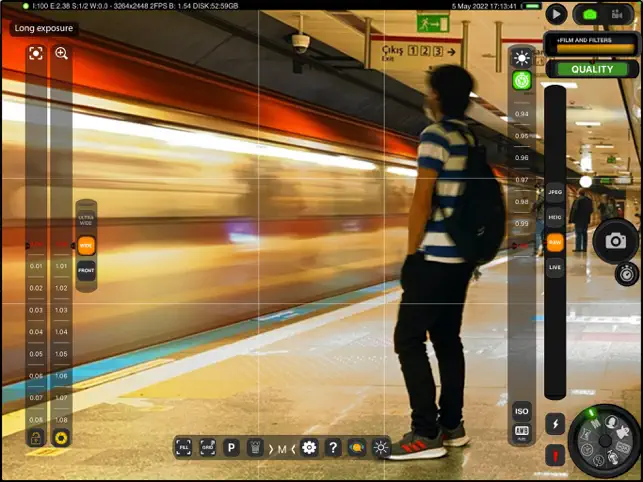Open the help question mark
Viewport: 643px width, 482px height.
tap(333, 448)
